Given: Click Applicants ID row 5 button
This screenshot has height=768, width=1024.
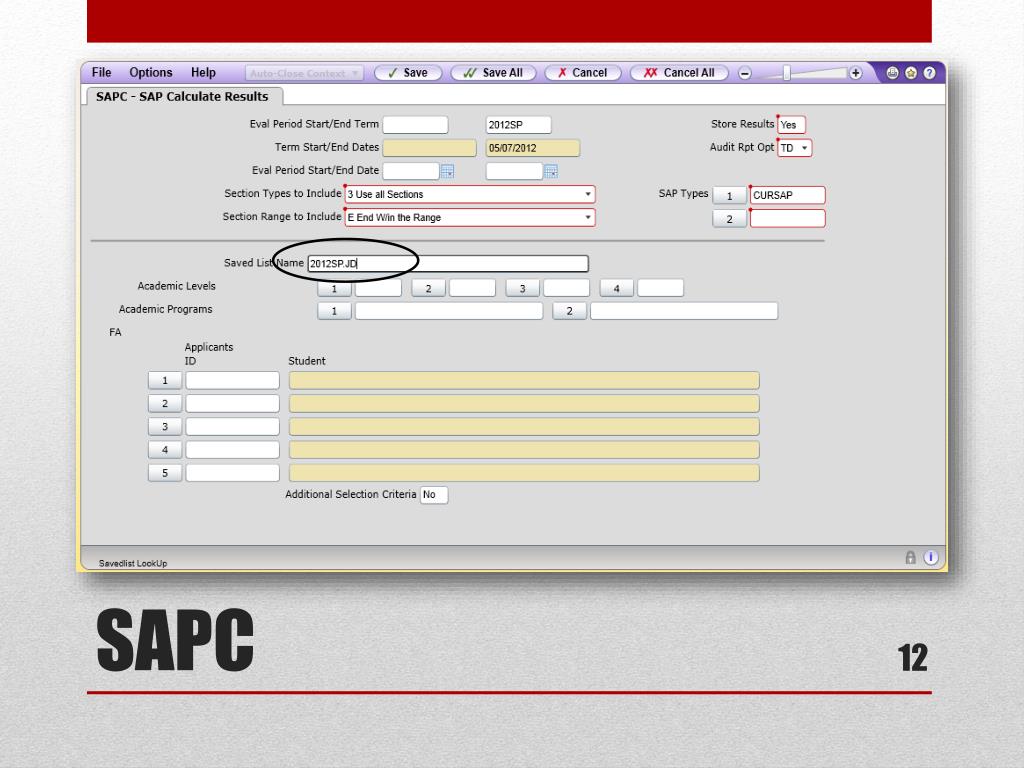Looking at the screenshot, I should [165, 473].
